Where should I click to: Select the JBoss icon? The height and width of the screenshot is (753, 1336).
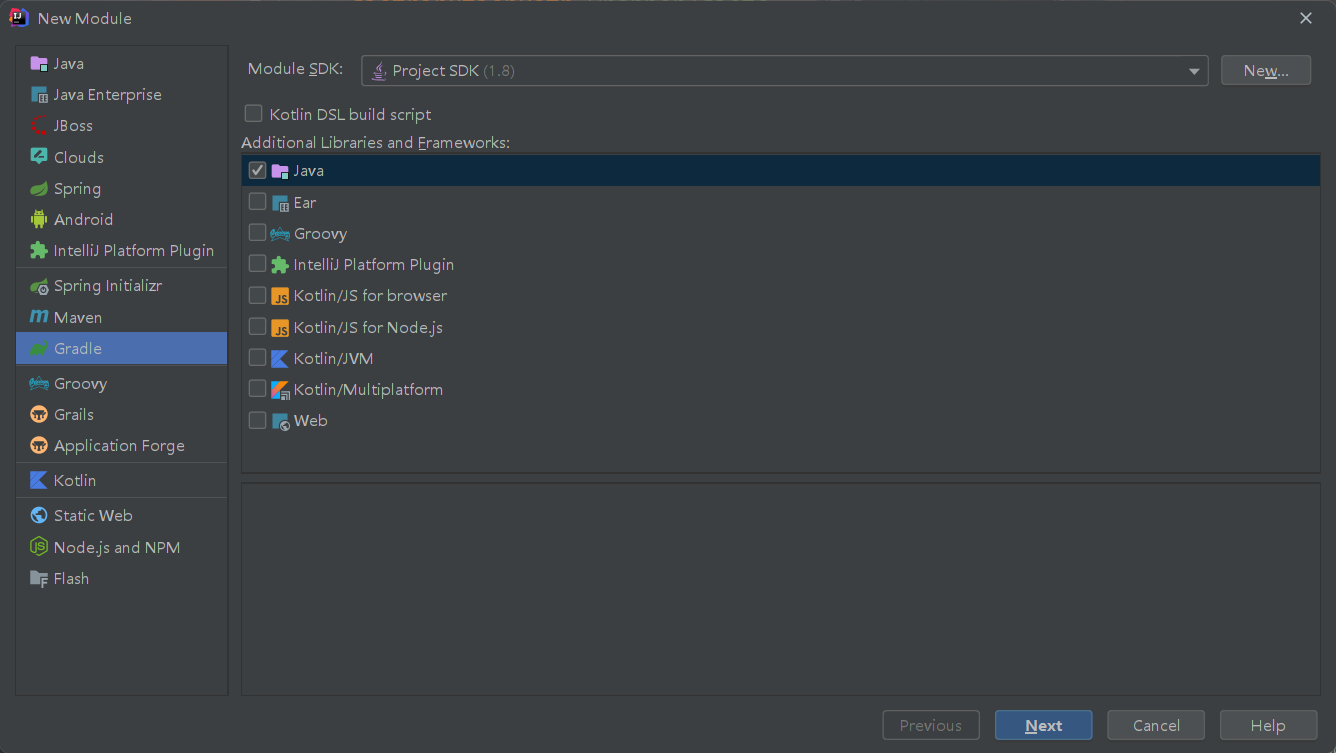point(39,126)
